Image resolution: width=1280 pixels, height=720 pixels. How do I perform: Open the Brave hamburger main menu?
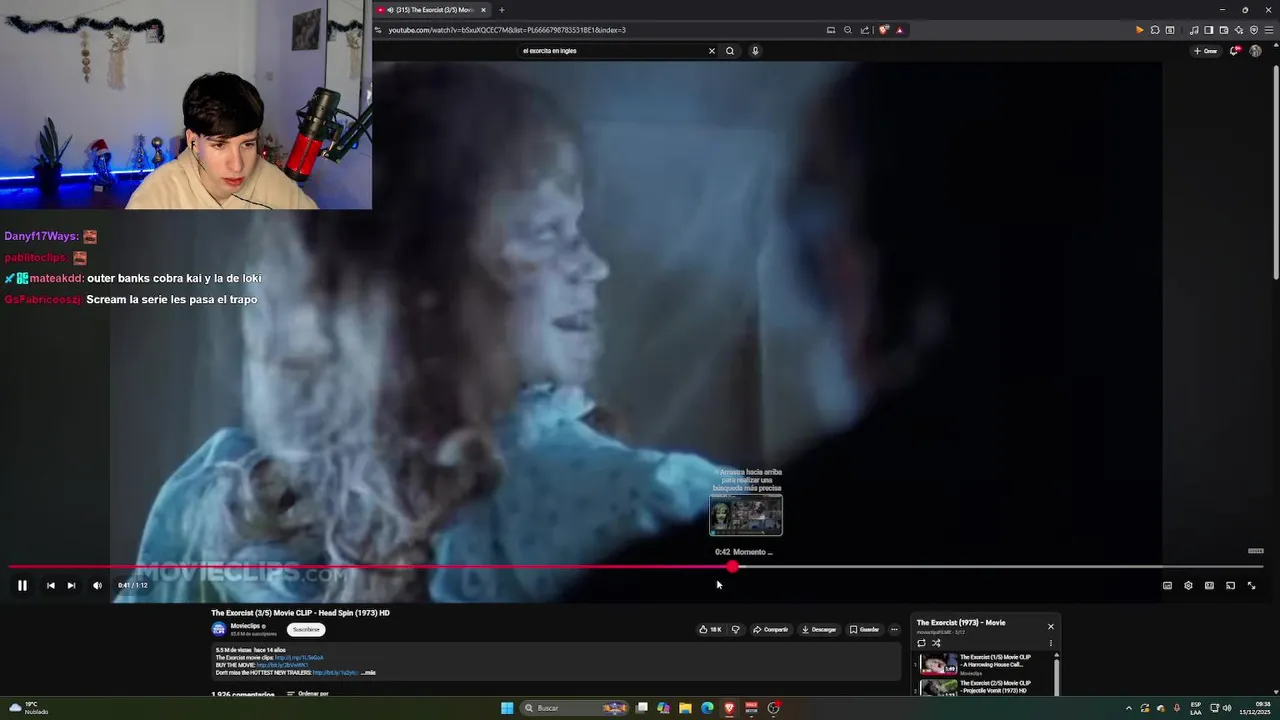pyautogui.click(x=1268, y=30)
